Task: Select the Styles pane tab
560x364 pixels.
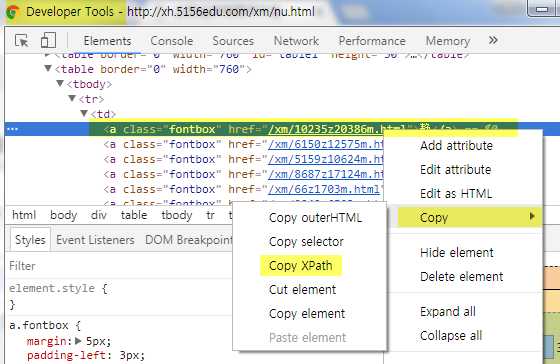Action: click(x=30, y=240)
